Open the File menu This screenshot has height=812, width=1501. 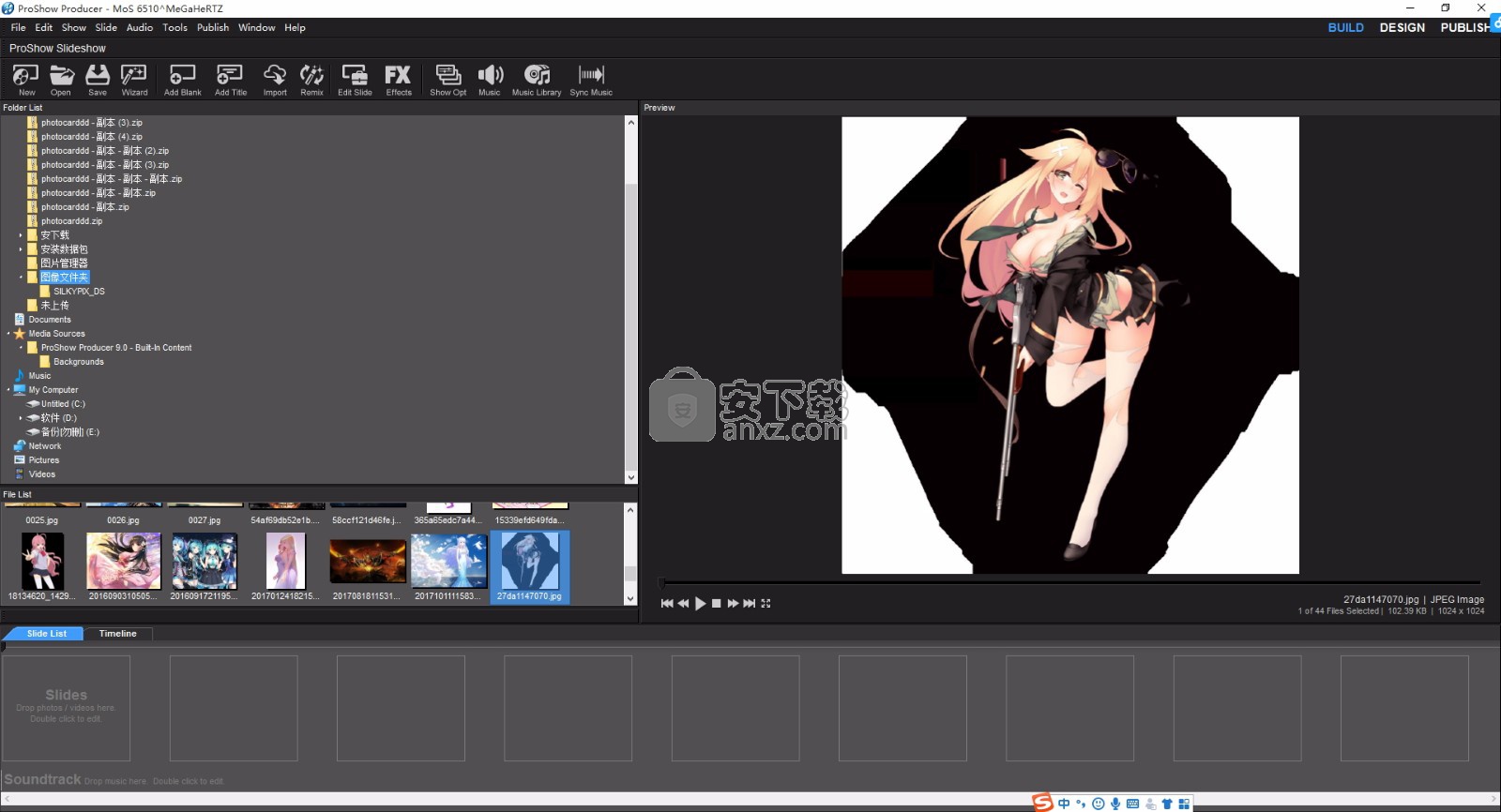click(x=18, y=27)
